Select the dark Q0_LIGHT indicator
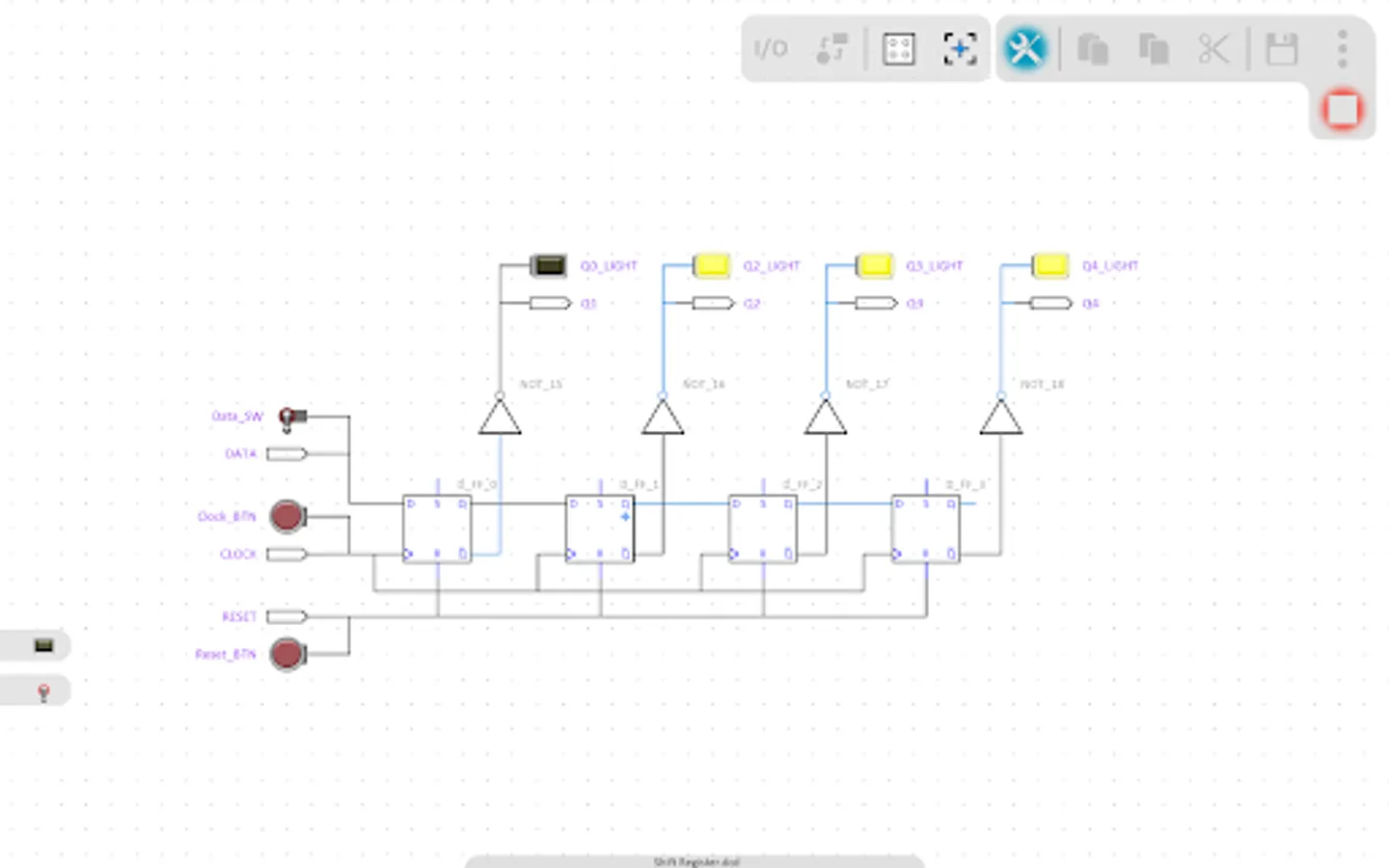 pyautogui.click(x=549, y=265)
